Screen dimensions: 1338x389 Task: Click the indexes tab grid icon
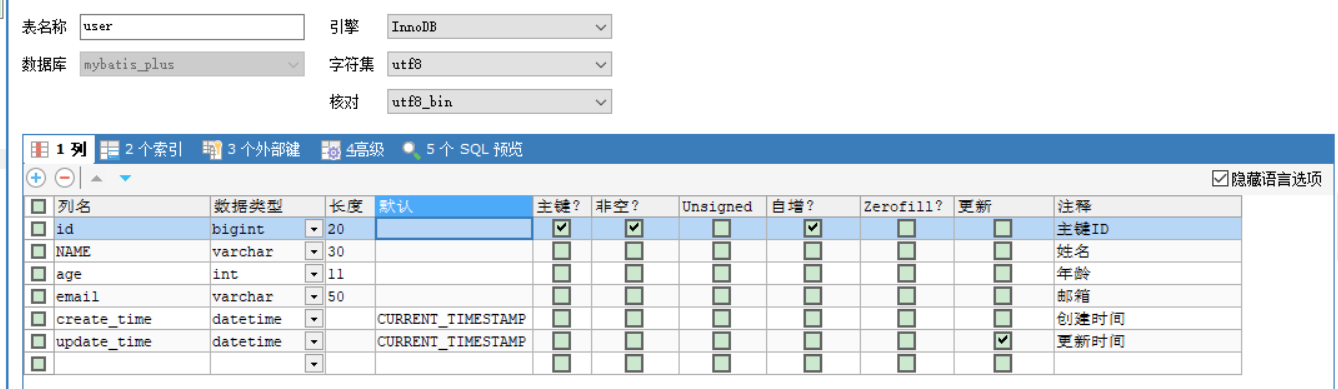pyautogui.click(x=110, y=150)
